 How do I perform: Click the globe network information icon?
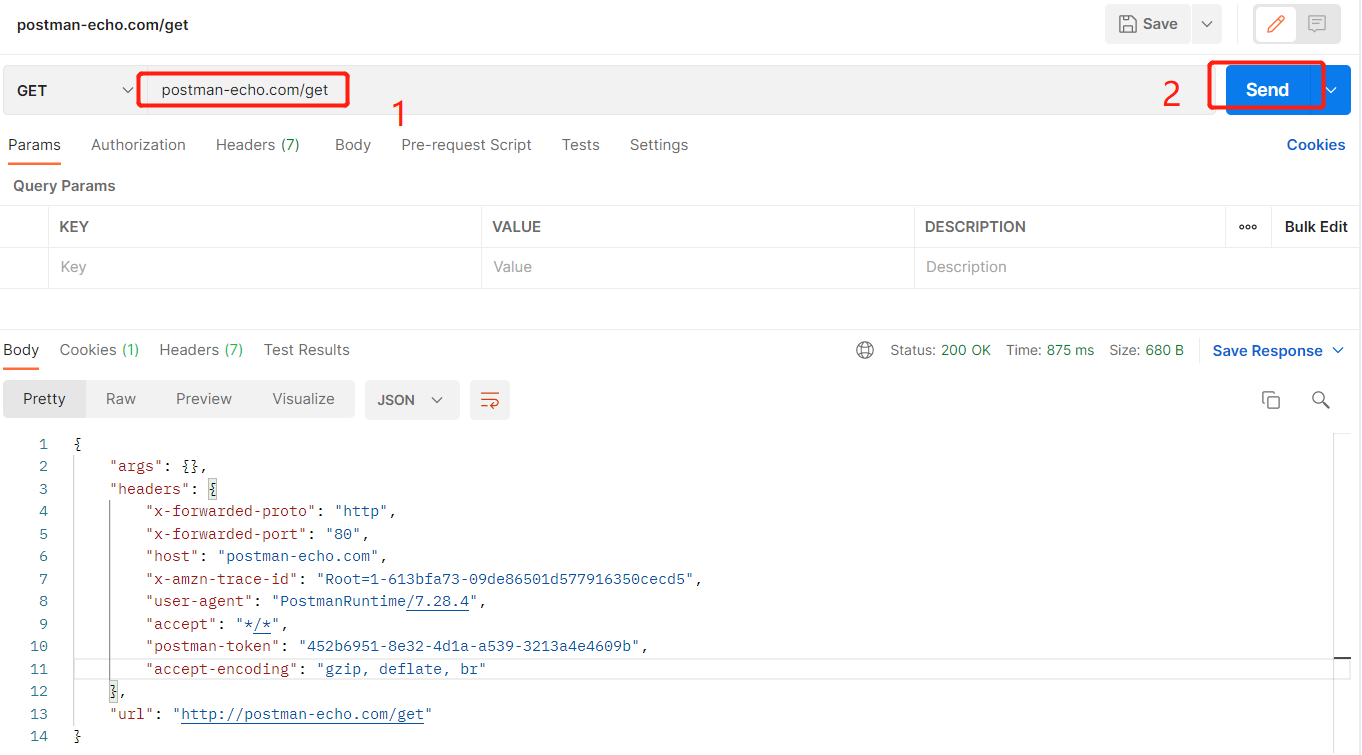tap(865, 350)
